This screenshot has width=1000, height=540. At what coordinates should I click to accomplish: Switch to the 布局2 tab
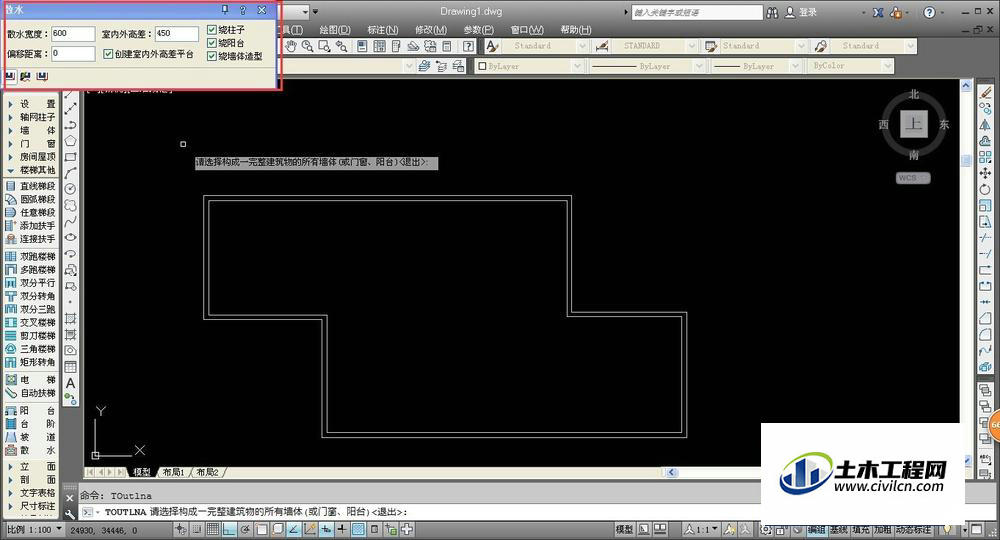coord(207,472)
